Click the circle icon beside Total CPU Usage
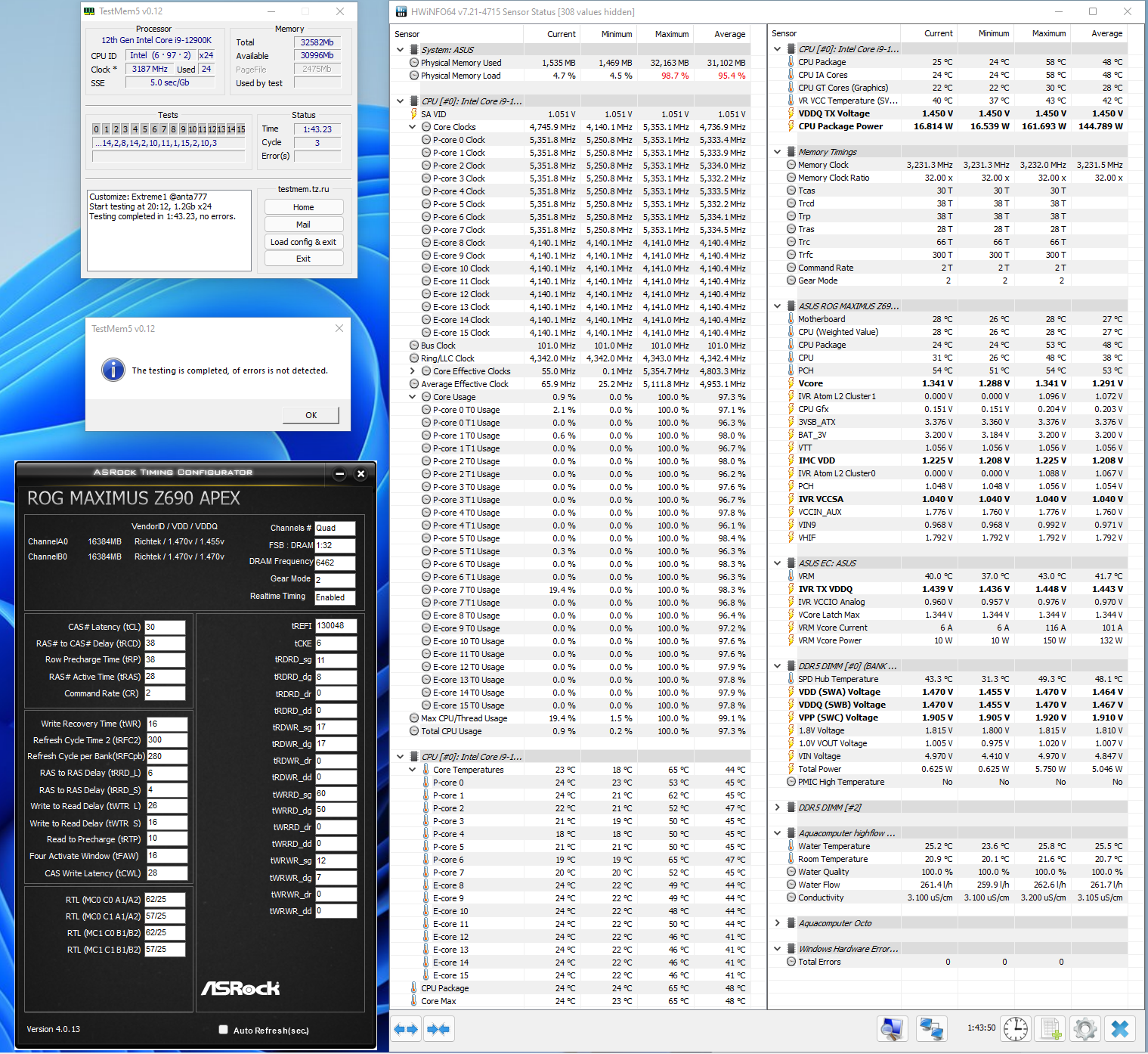Image resolution: width=1148 pixels, height=1054 pixels. tap(414, 731)
